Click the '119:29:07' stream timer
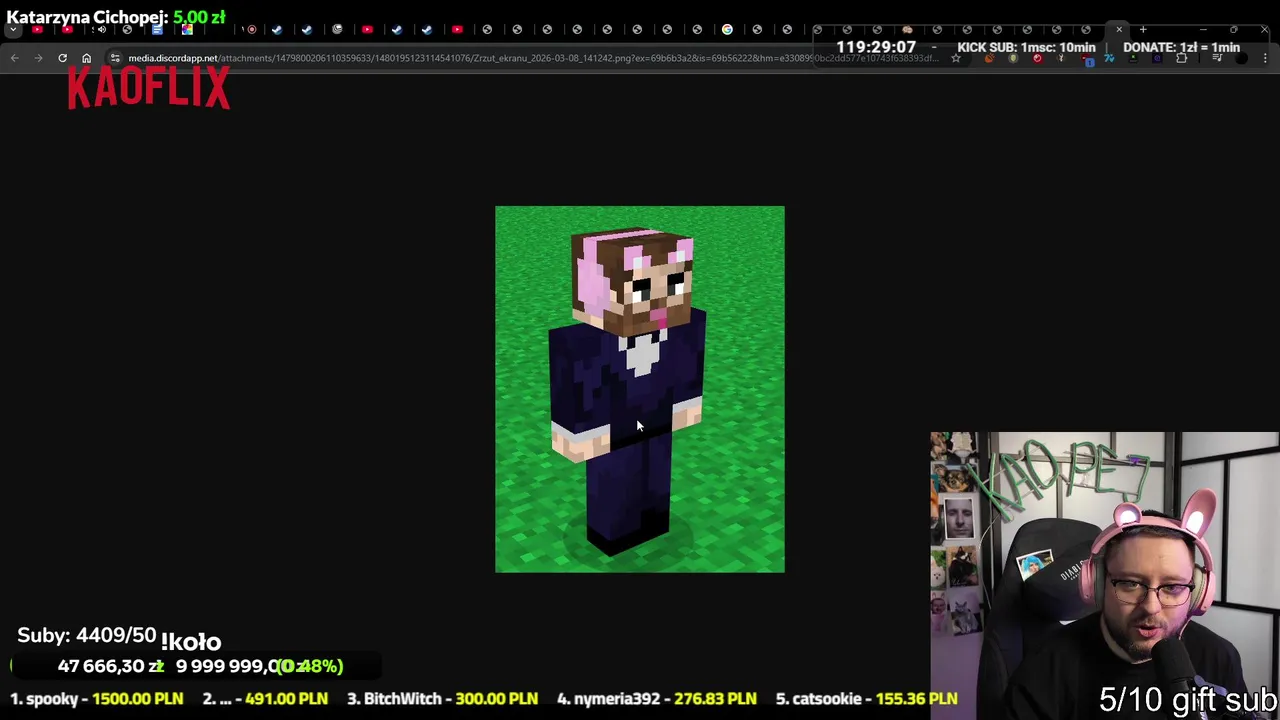 tap(876, 47)
